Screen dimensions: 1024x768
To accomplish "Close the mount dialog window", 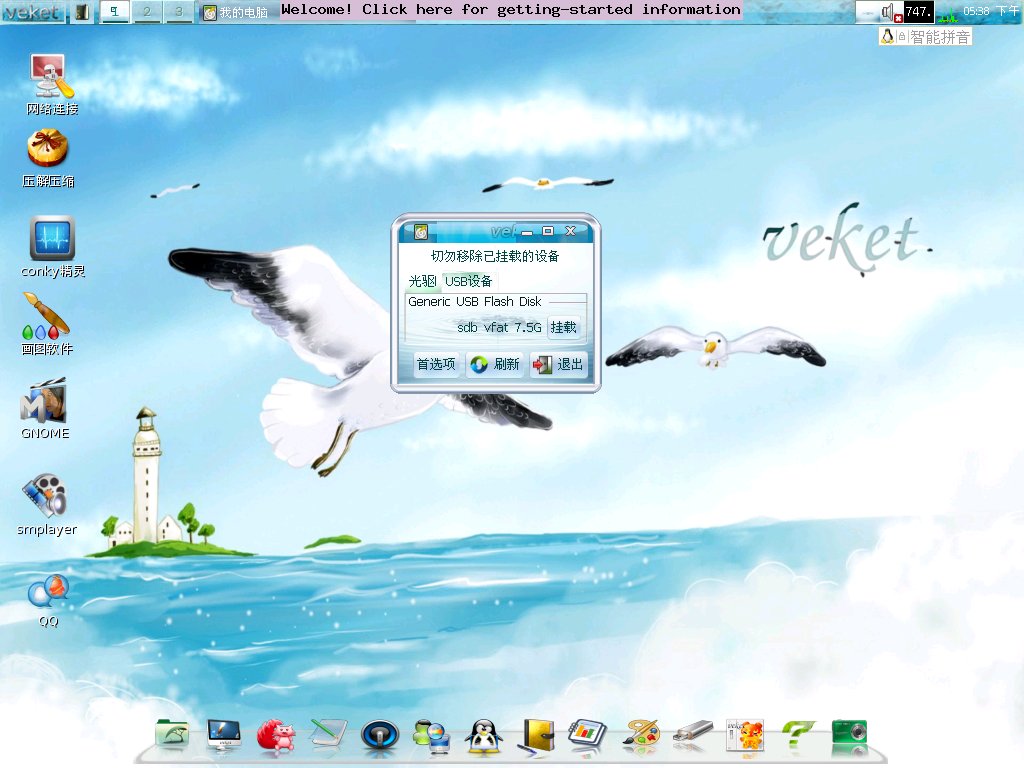I will click(x=570, y=231).
